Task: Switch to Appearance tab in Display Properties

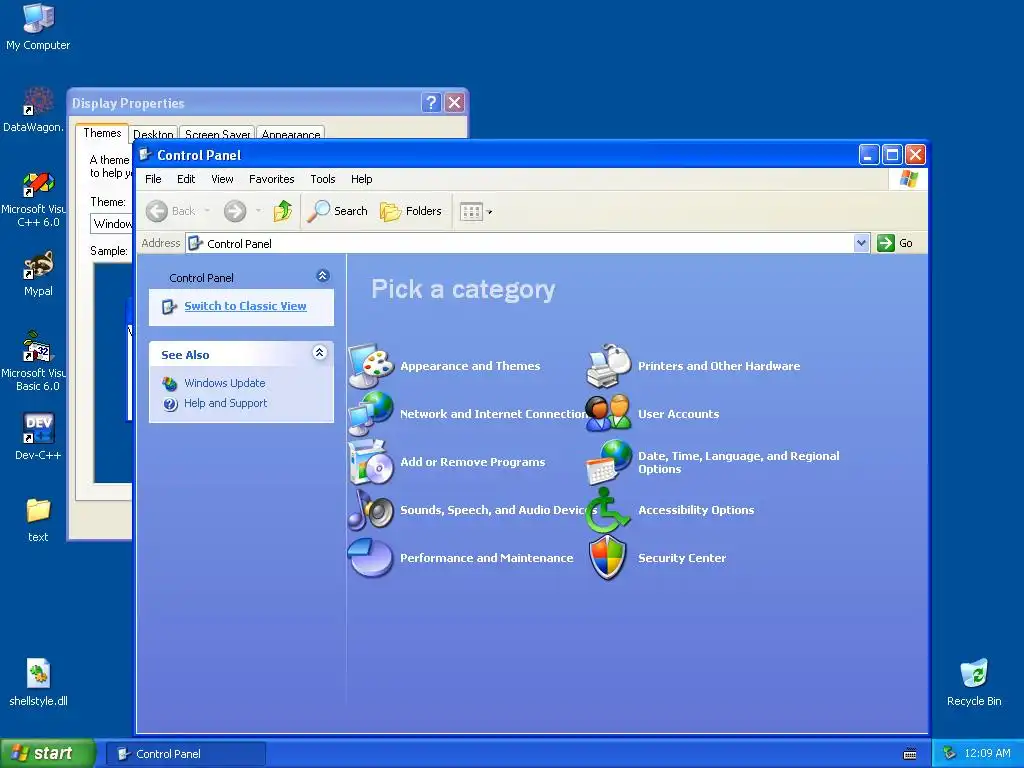Action: pos(291,133)
